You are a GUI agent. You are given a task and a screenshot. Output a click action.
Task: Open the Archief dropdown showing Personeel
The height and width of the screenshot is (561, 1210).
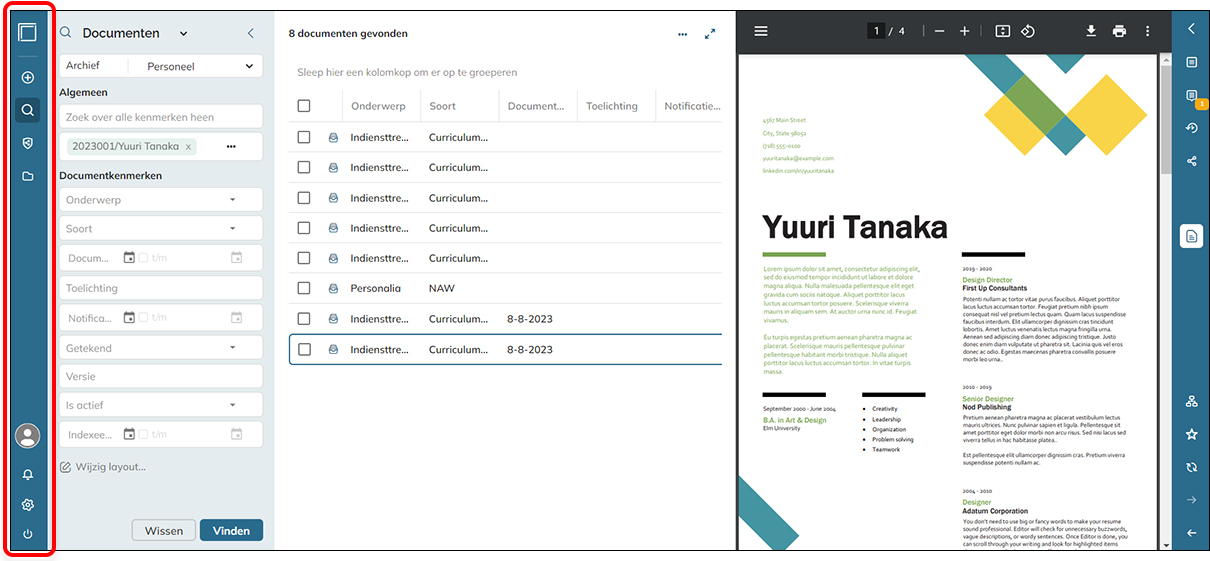[196, 67]
